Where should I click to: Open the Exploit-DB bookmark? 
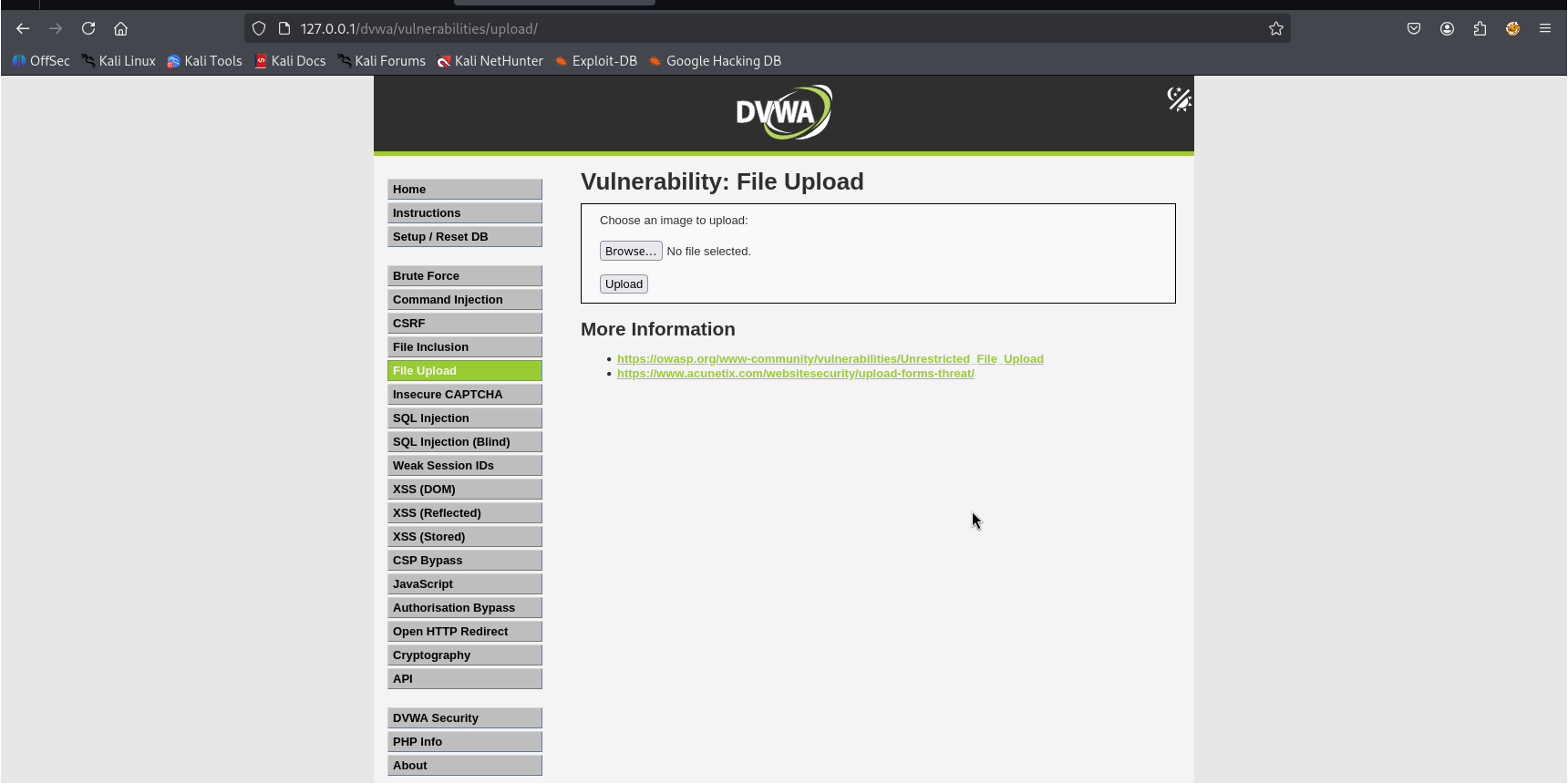(596, 61)
